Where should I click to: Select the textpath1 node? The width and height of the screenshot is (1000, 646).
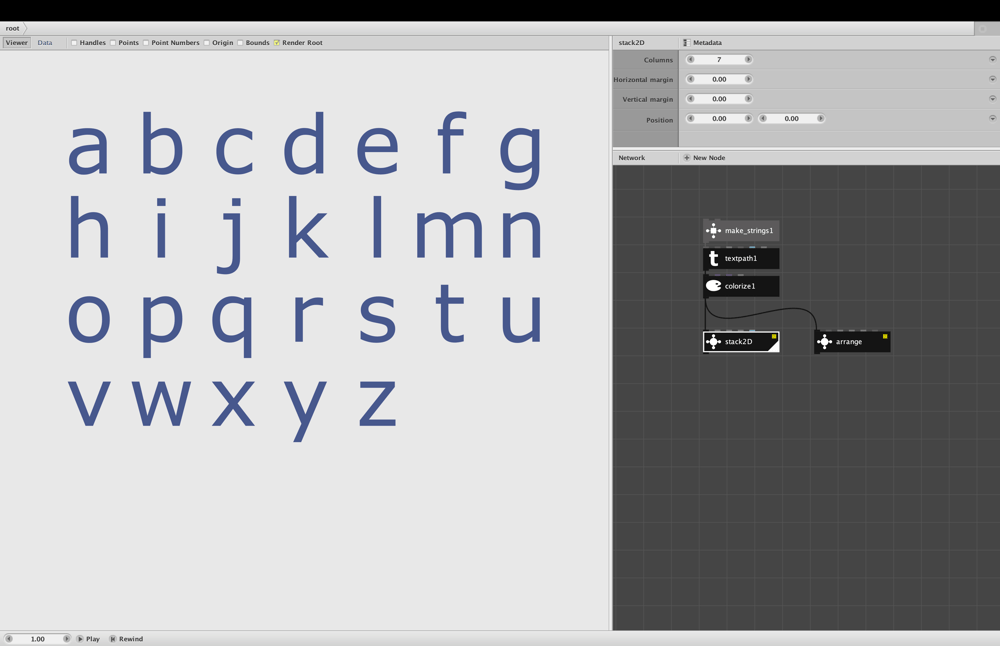point(741,258)
